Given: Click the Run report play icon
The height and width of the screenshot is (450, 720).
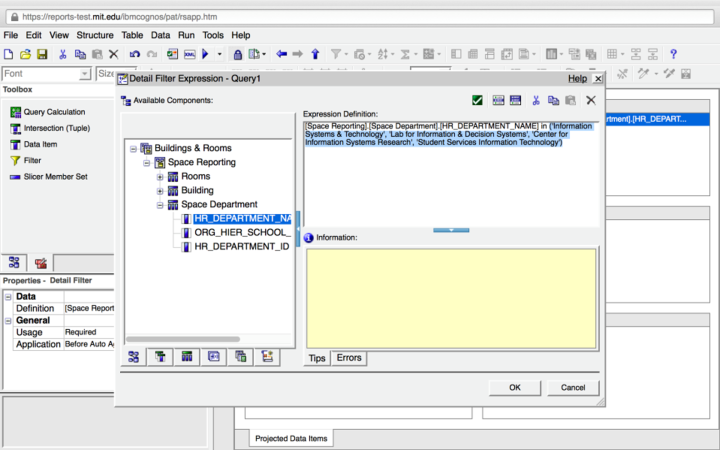Looking at the screenshot, I should pyautogui.click(x=205, y=54).
